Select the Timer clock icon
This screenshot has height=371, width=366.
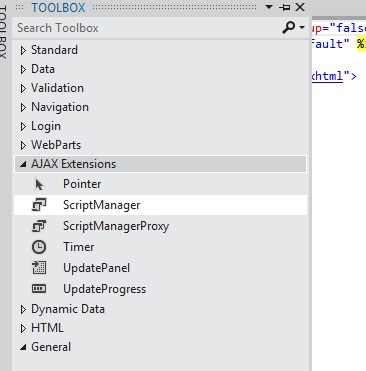pos(39,247)
